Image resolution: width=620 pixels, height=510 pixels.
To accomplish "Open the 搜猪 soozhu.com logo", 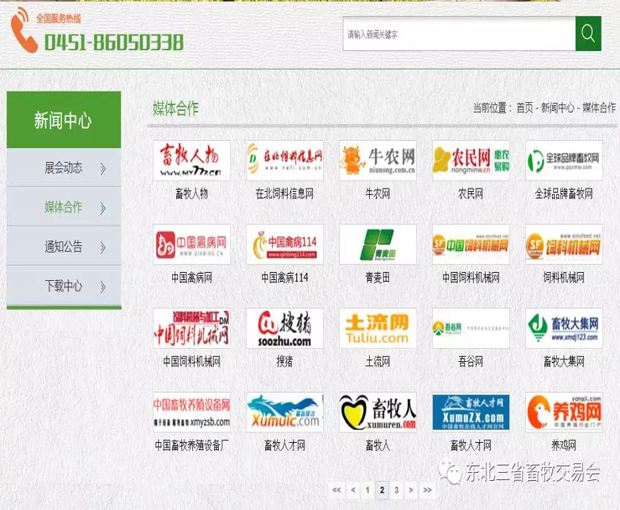I will [x=285, y=329].
